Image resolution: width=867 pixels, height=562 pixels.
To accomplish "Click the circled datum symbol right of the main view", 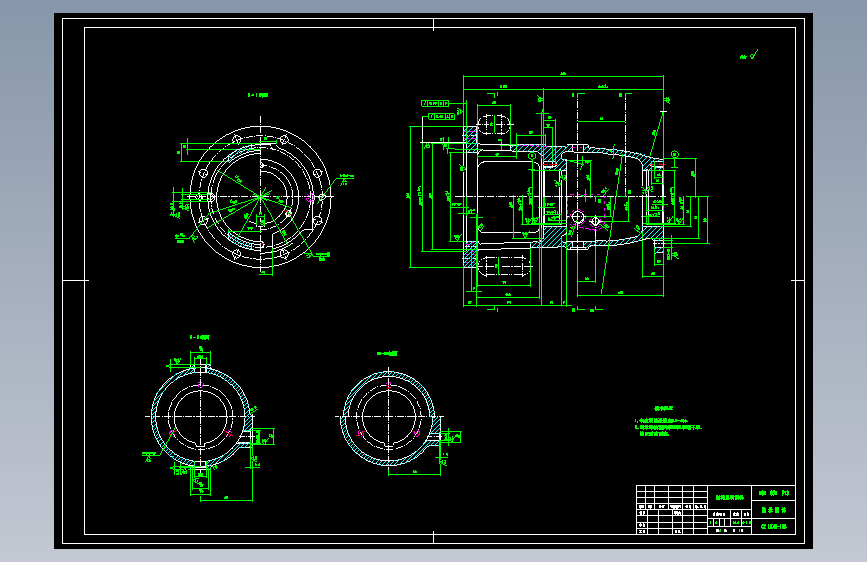I will point(675,155).
